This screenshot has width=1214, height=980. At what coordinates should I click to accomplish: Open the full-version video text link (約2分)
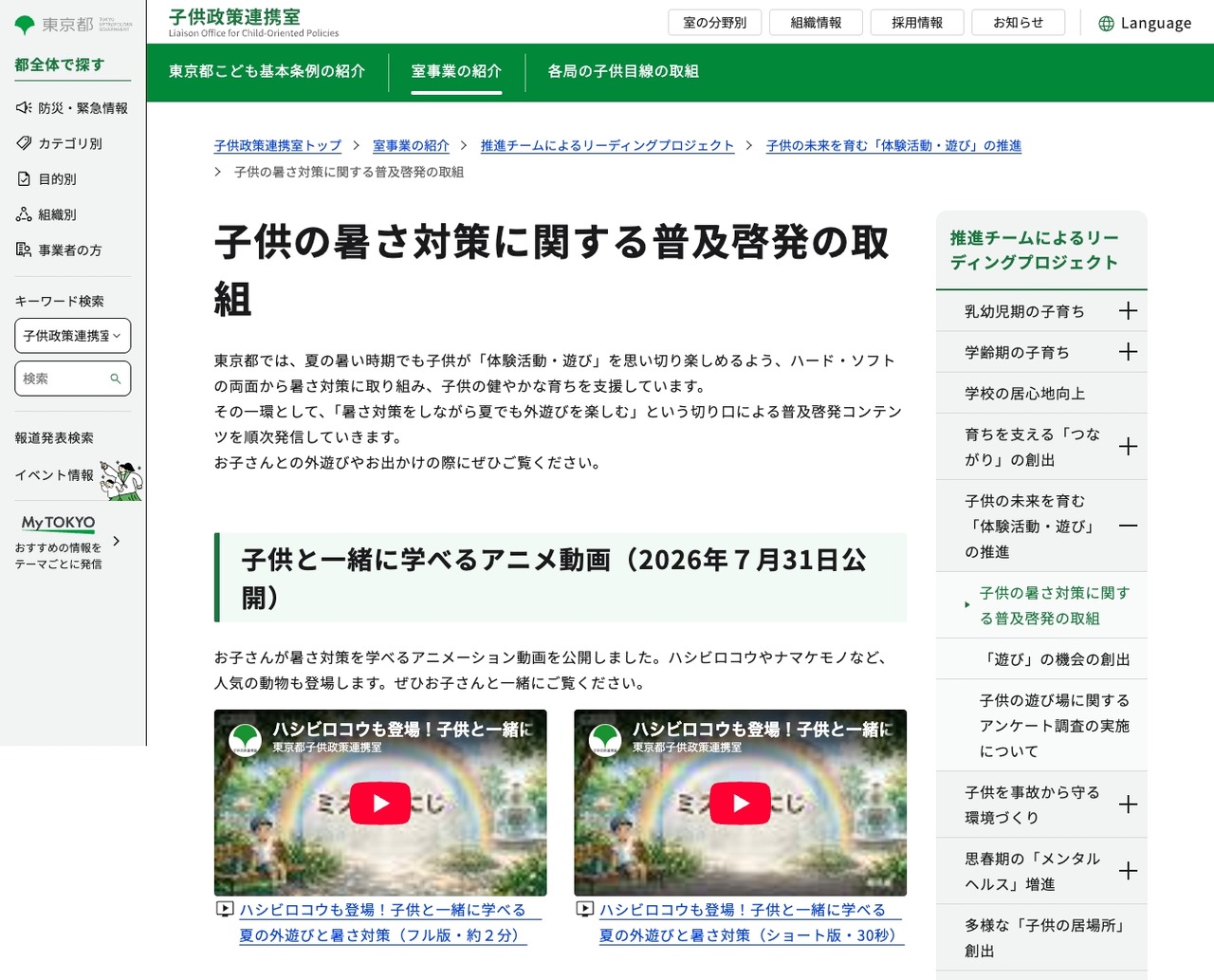pos(382,922)
